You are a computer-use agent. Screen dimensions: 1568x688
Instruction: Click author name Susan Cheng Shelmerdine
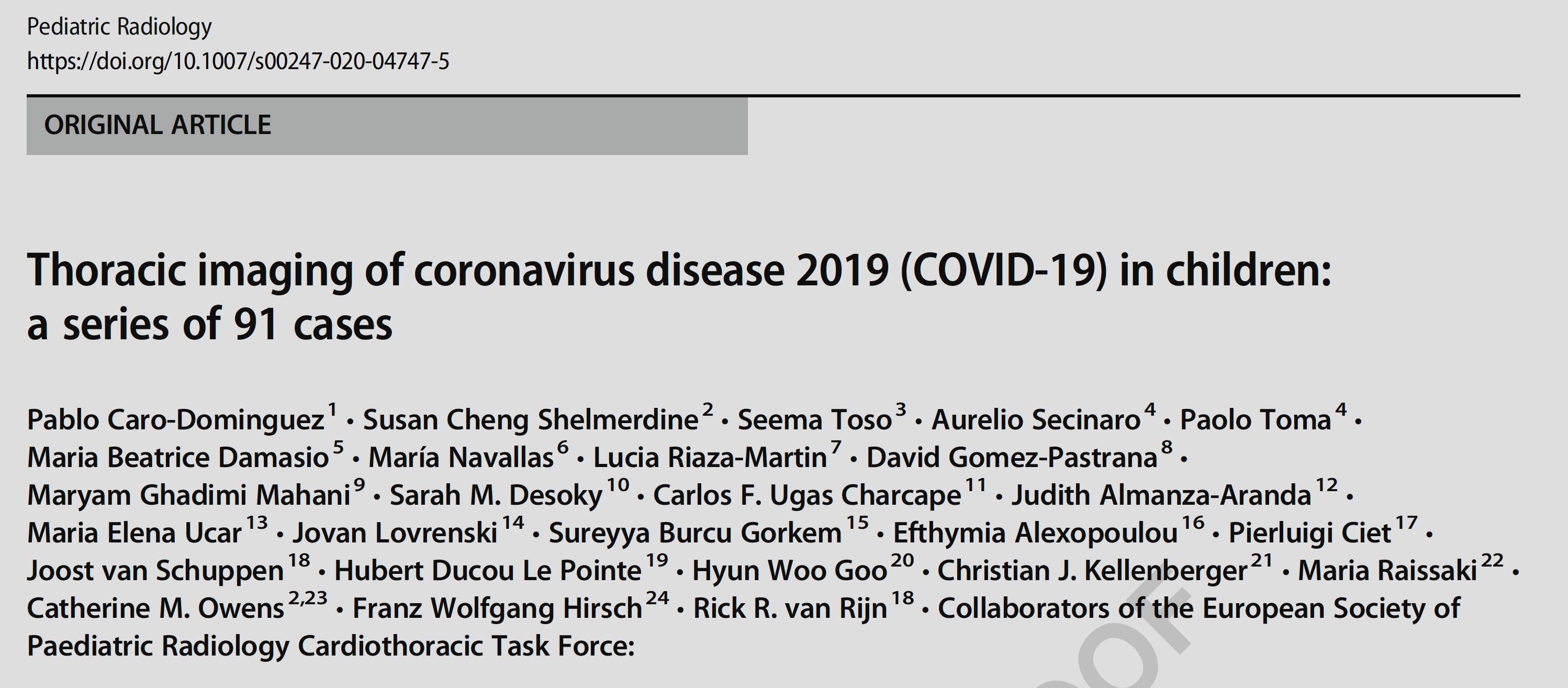click(531, 420)
